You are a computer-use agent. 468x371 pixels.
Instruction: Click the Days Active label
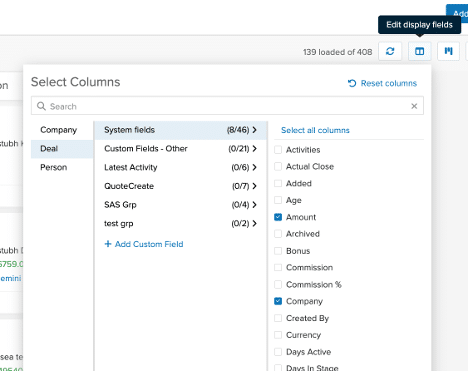308,352
